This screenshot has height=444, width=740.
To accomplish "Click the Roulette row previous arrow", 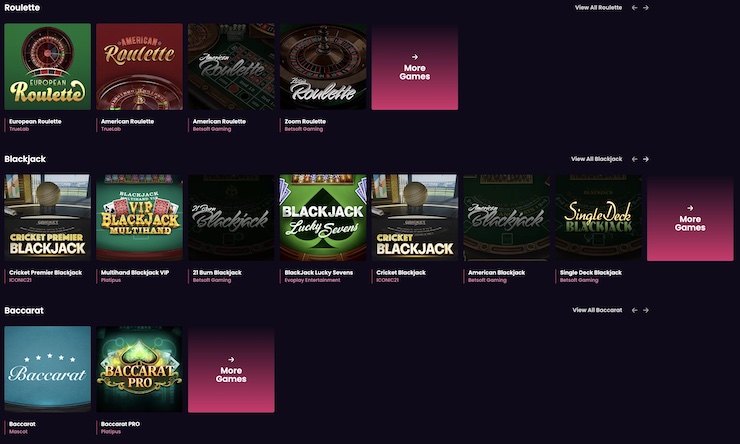I will coord(634,7).
